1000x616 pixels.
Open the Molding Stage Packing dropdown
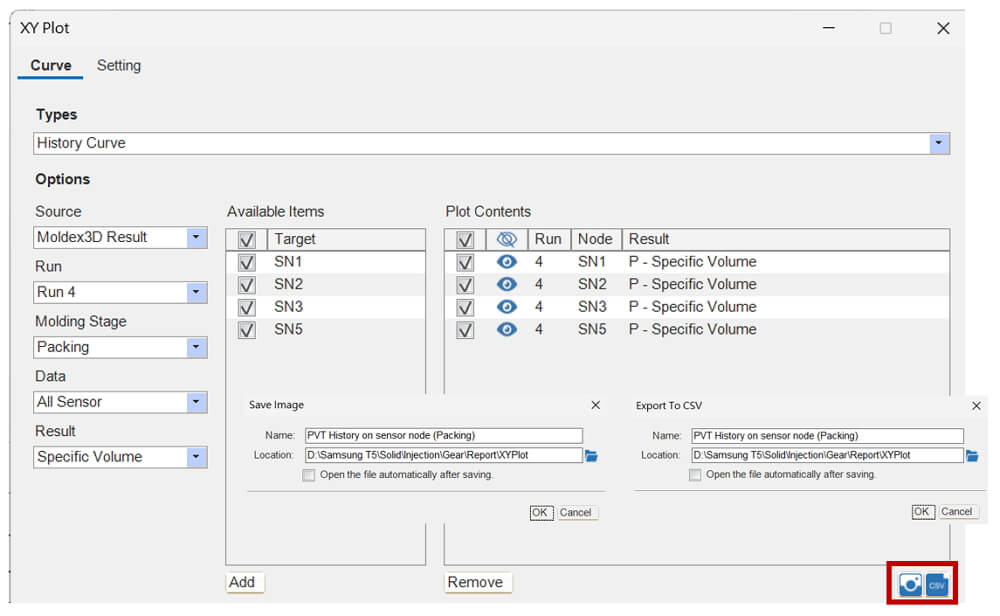pos(196,347)
